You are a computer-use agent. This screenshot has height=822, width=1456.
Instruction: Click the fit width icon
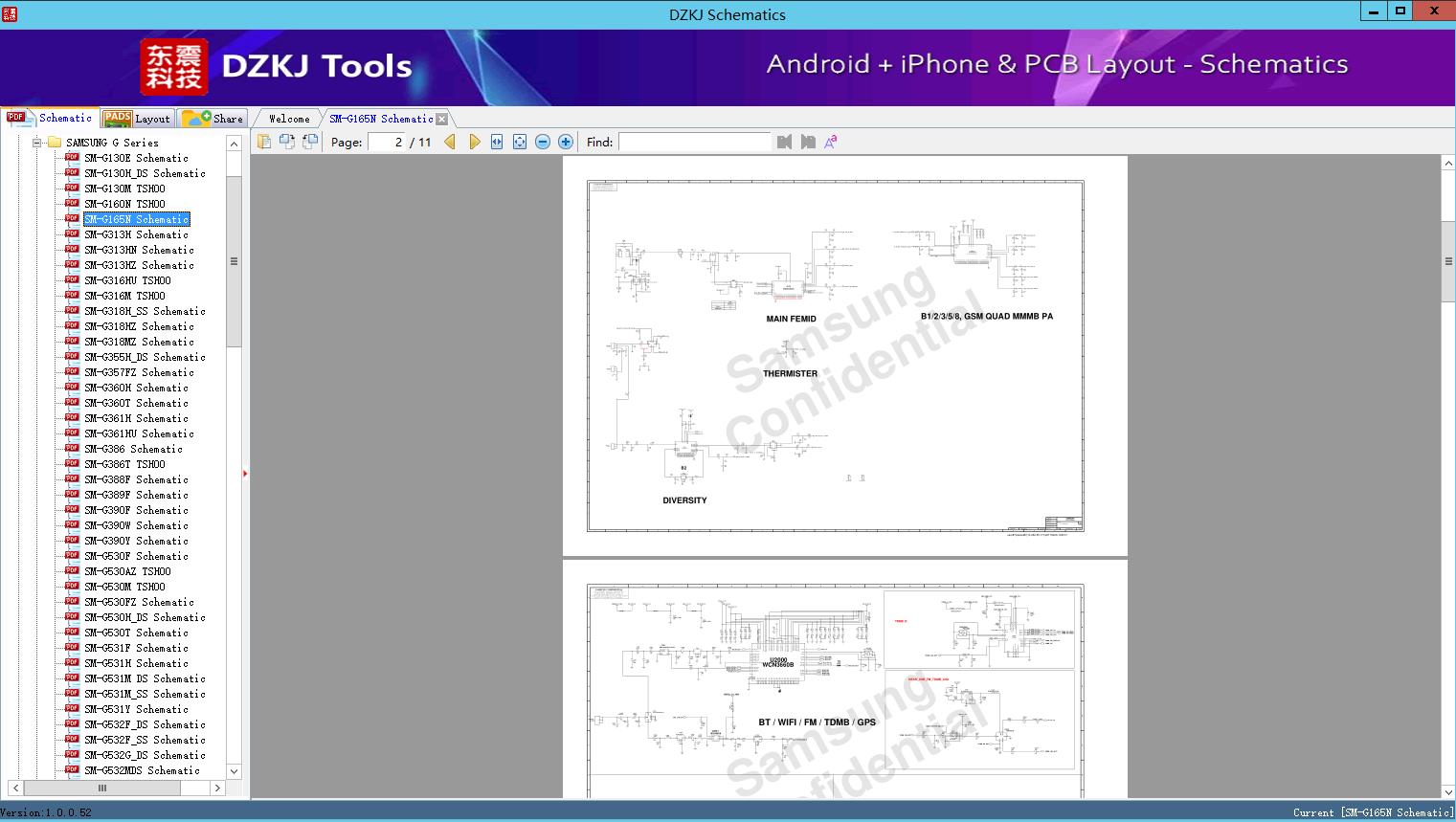pos(497,142)
